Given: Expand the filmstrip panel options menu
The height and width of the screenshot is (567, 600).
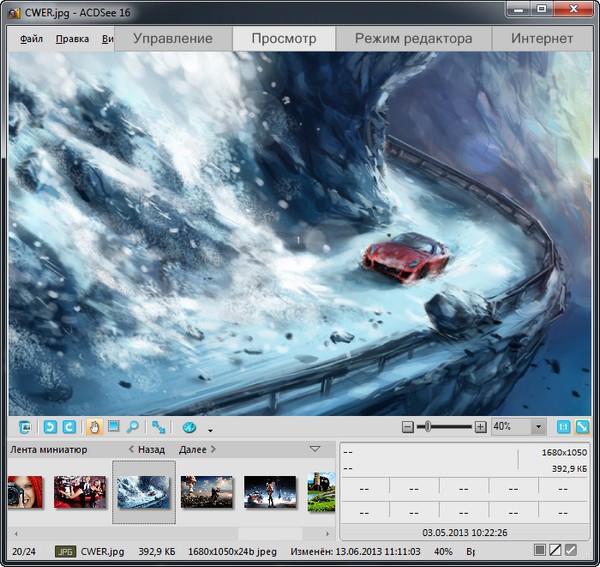Looking at the screenshot, I should click(x=316, y=449).
